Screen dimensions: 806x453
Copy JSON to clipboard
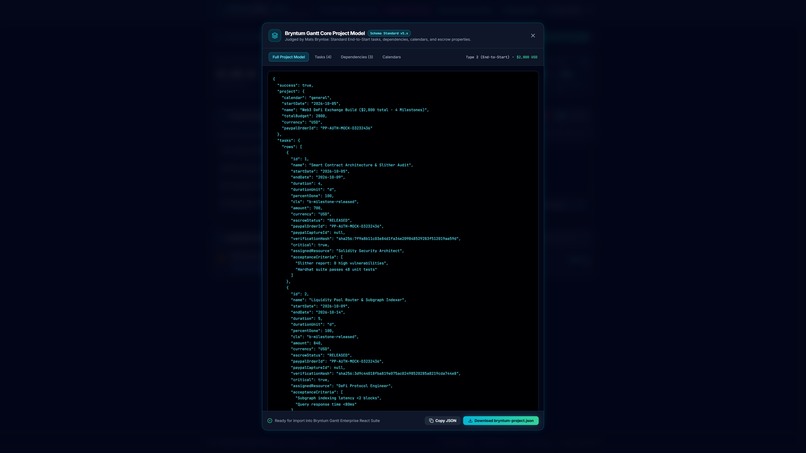(443, 421)
